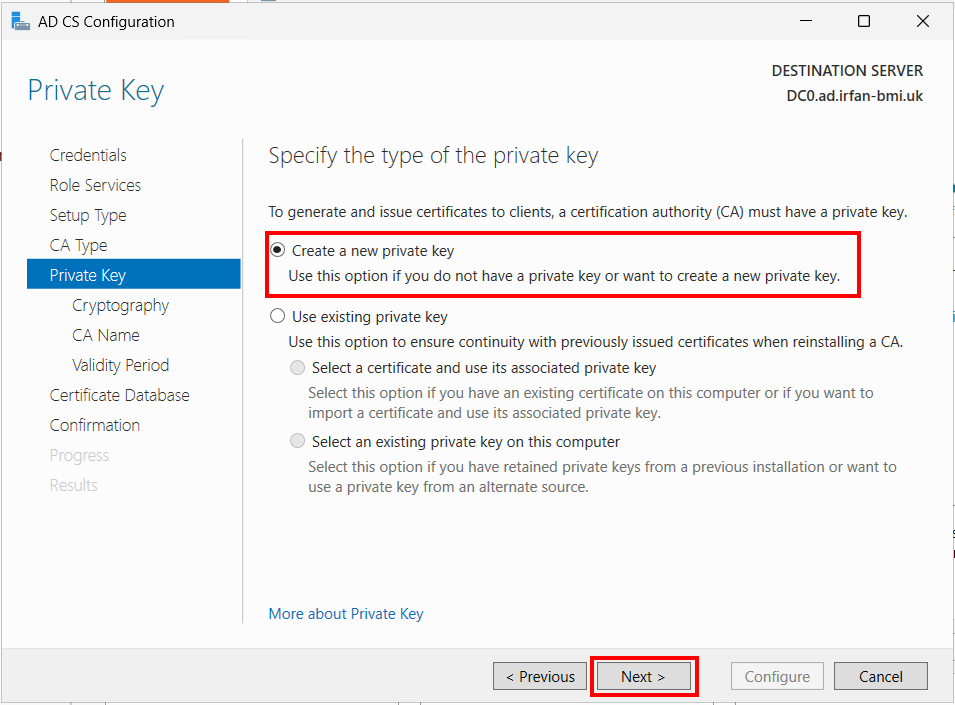Viewport: 955px width, 705px height.
Task: Maximize the AD CS Configuration window
Action: pyautogui.click(x=864, y=21)
